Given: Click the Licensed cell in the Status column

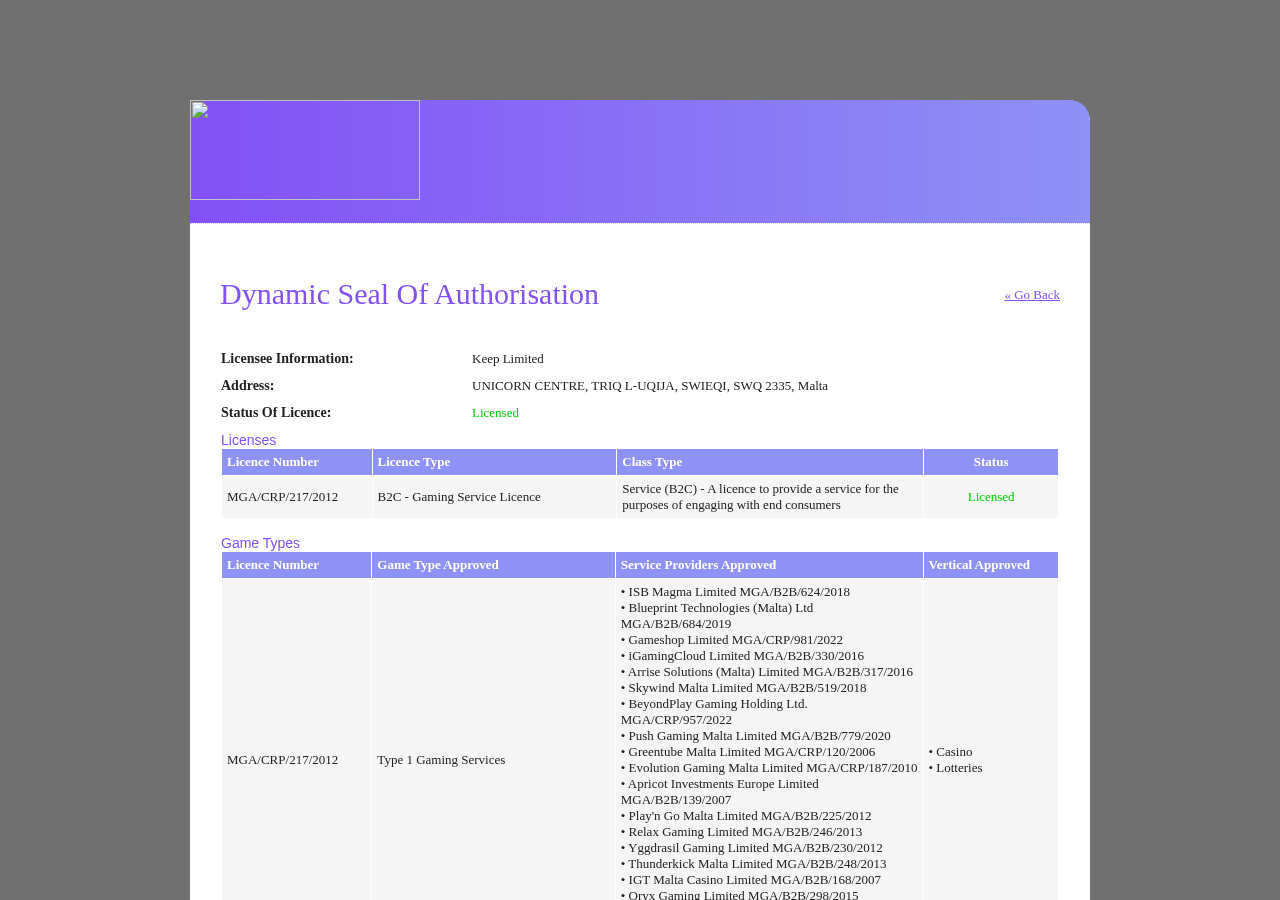Looking at the screenshot, I should tap(991, 497).
